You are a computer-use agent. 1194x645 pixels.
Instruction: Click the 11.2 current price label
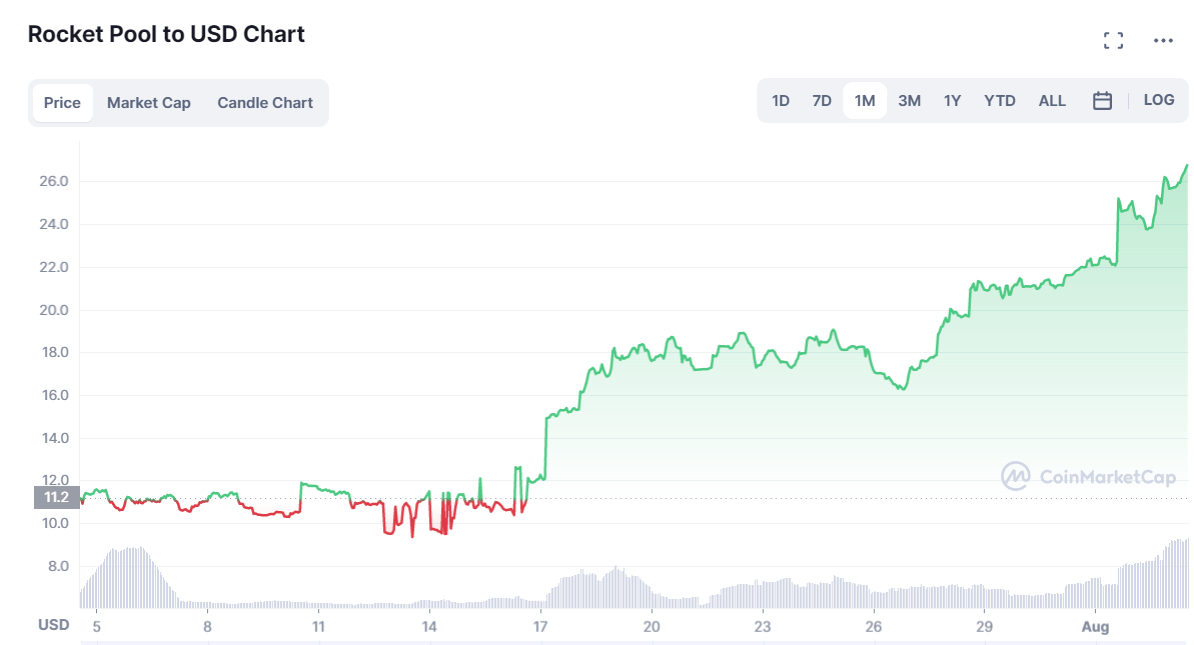tap(56, 497)
